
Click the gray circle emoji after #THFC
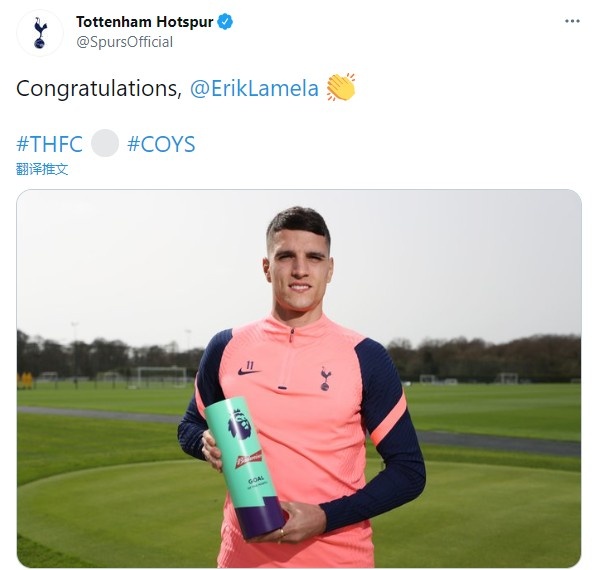[105, 143]
